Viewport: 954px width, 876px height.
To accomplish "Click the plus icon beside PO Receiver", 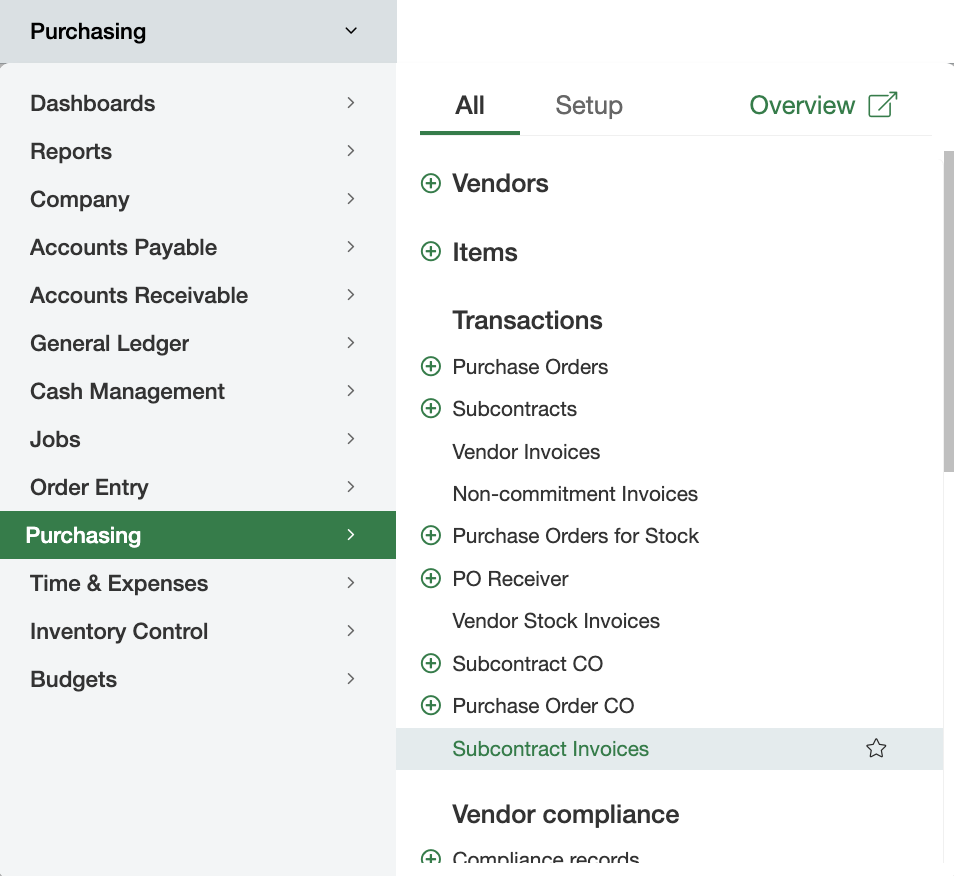I will pos(431,578).
